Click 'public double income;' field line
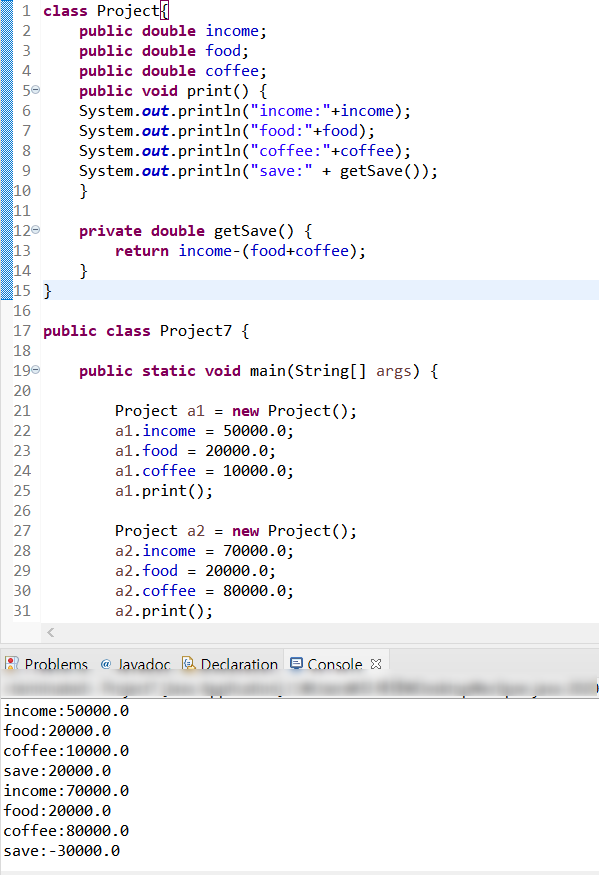Viewport: 599px width, 875px height. tap(172, 31)
